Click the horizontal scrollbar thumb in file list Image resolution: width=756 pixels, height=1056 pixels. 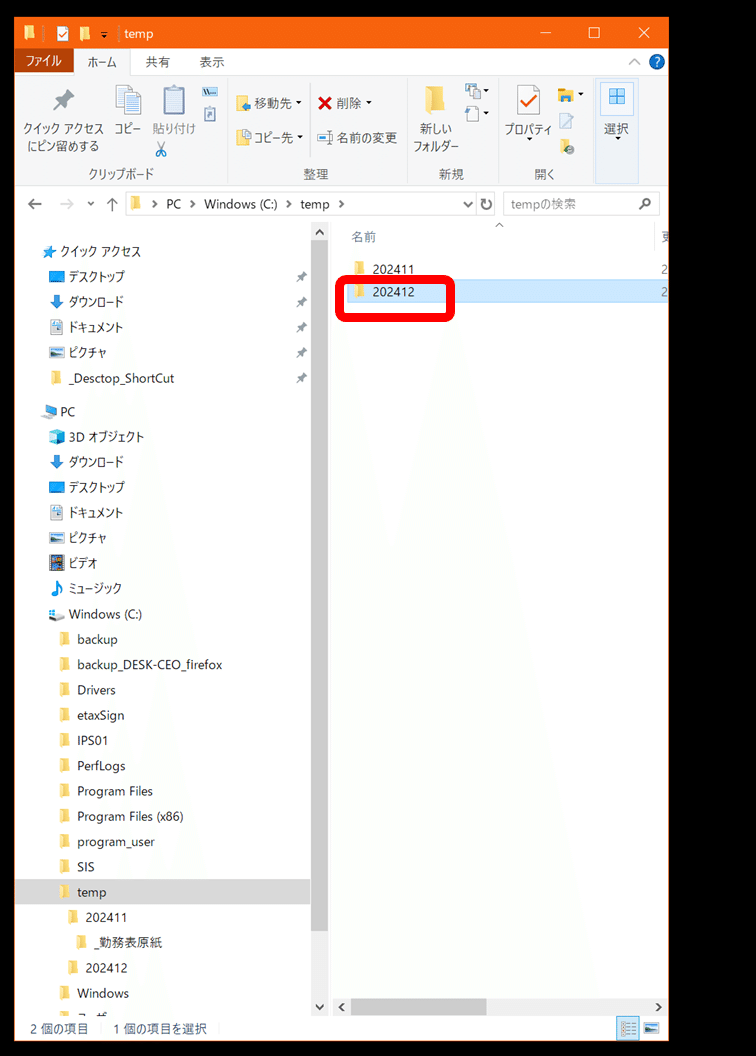click(418, 1008)
